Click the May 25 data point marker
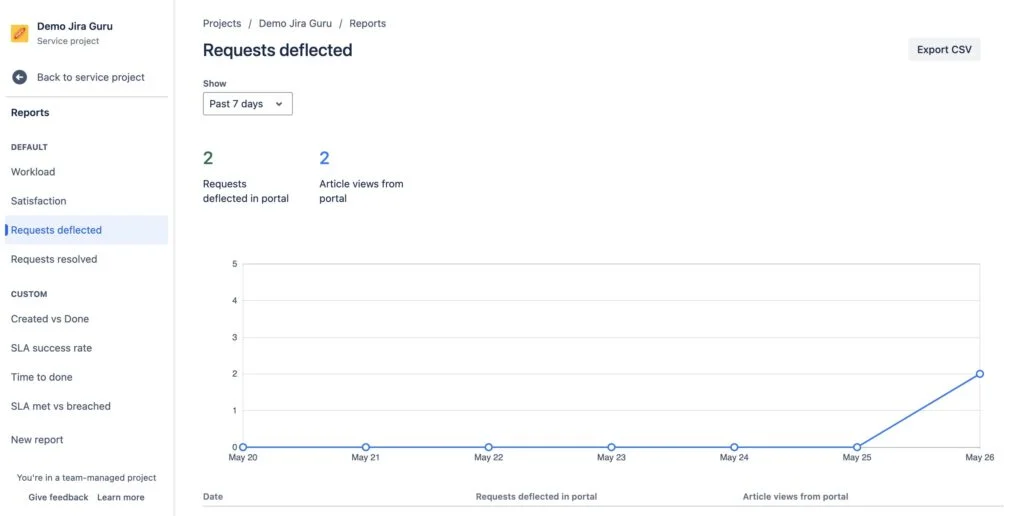This screenshot has height=516, width=1020. 857,447
